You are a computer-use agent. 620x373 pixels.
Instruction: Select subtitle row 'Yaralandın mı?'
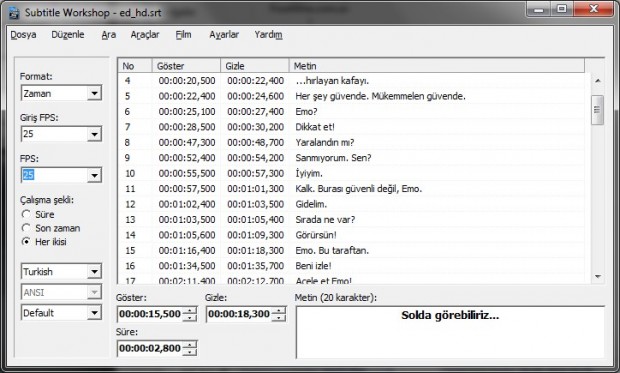[x=351, y=142]
